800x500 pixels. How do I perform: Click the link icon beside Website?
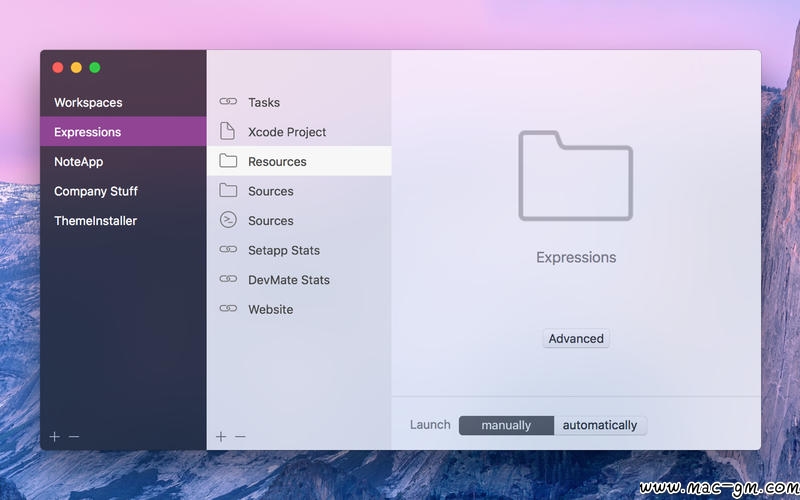pos(228,309)
